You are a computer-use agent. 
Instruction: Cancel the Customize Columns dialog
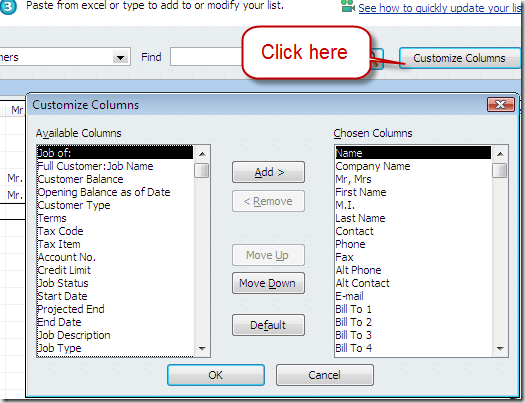coord(325,375)
